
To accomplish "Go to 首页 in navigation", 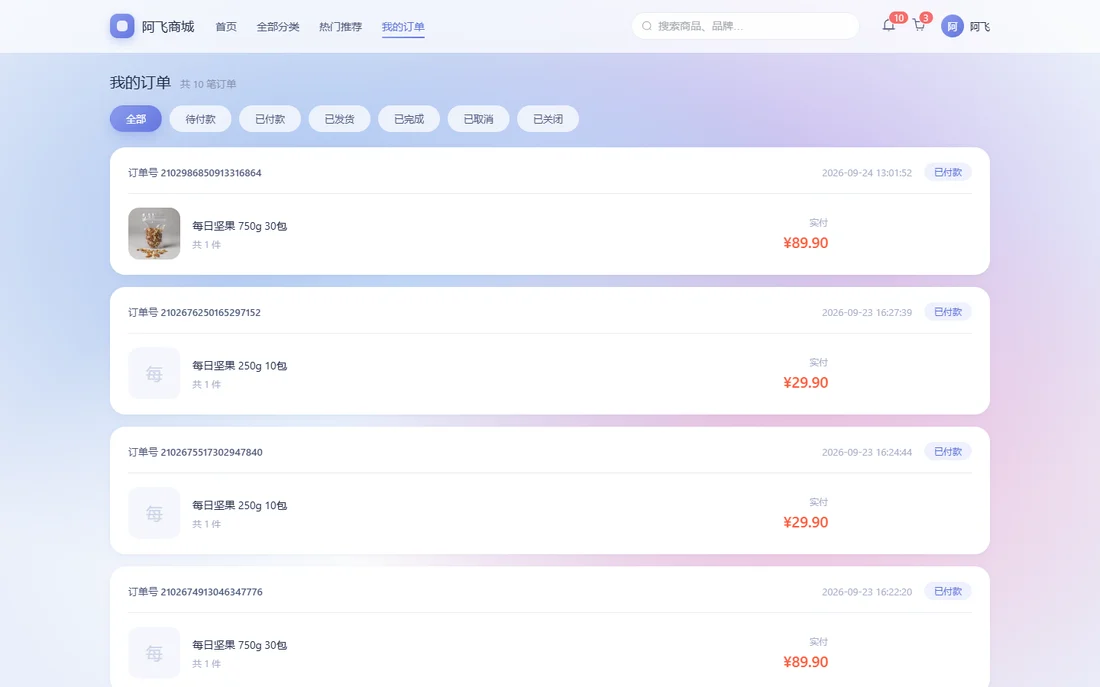I will pos(226,27).
